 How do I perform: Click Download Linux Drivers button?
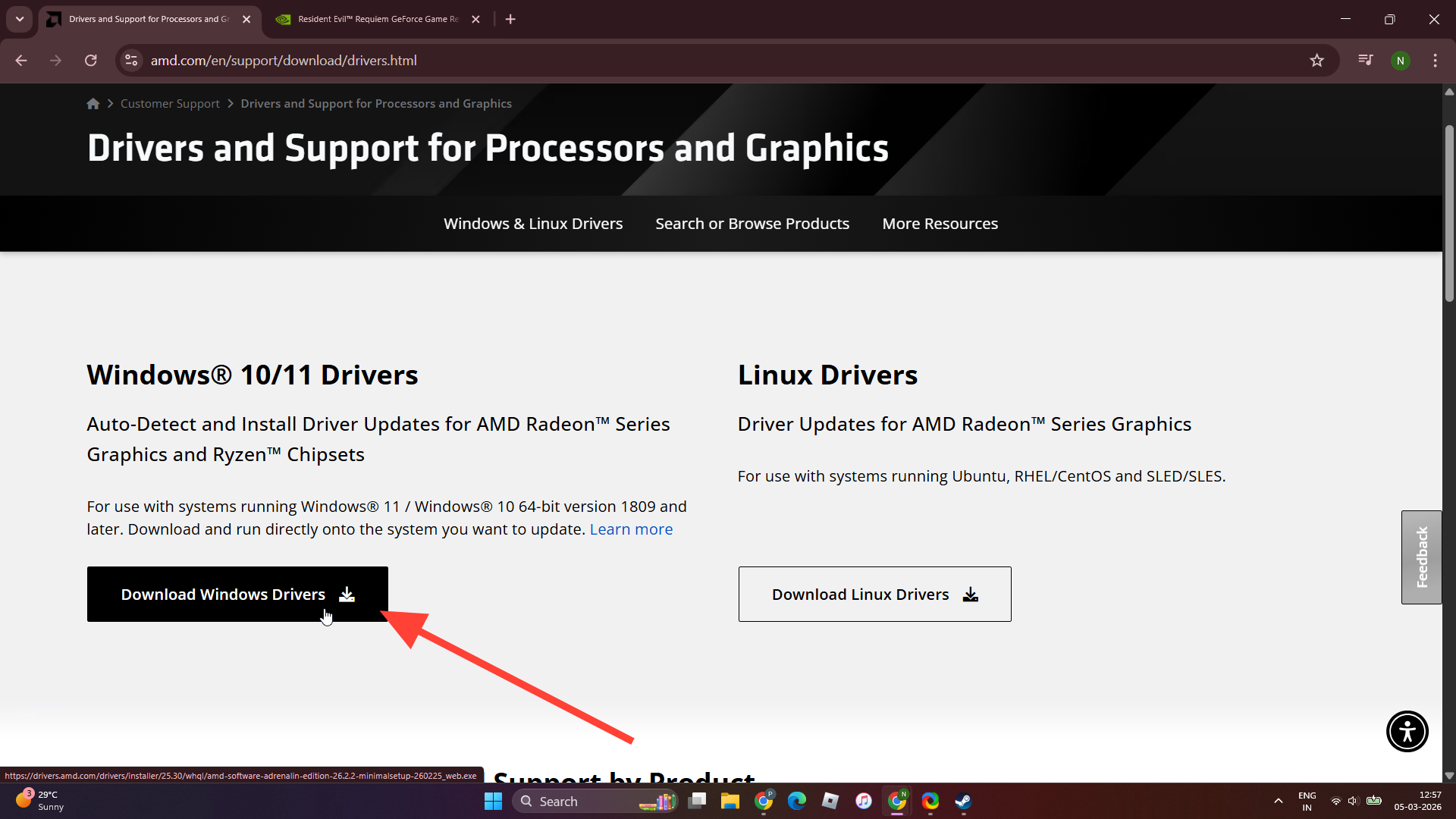tap(874, 595)
